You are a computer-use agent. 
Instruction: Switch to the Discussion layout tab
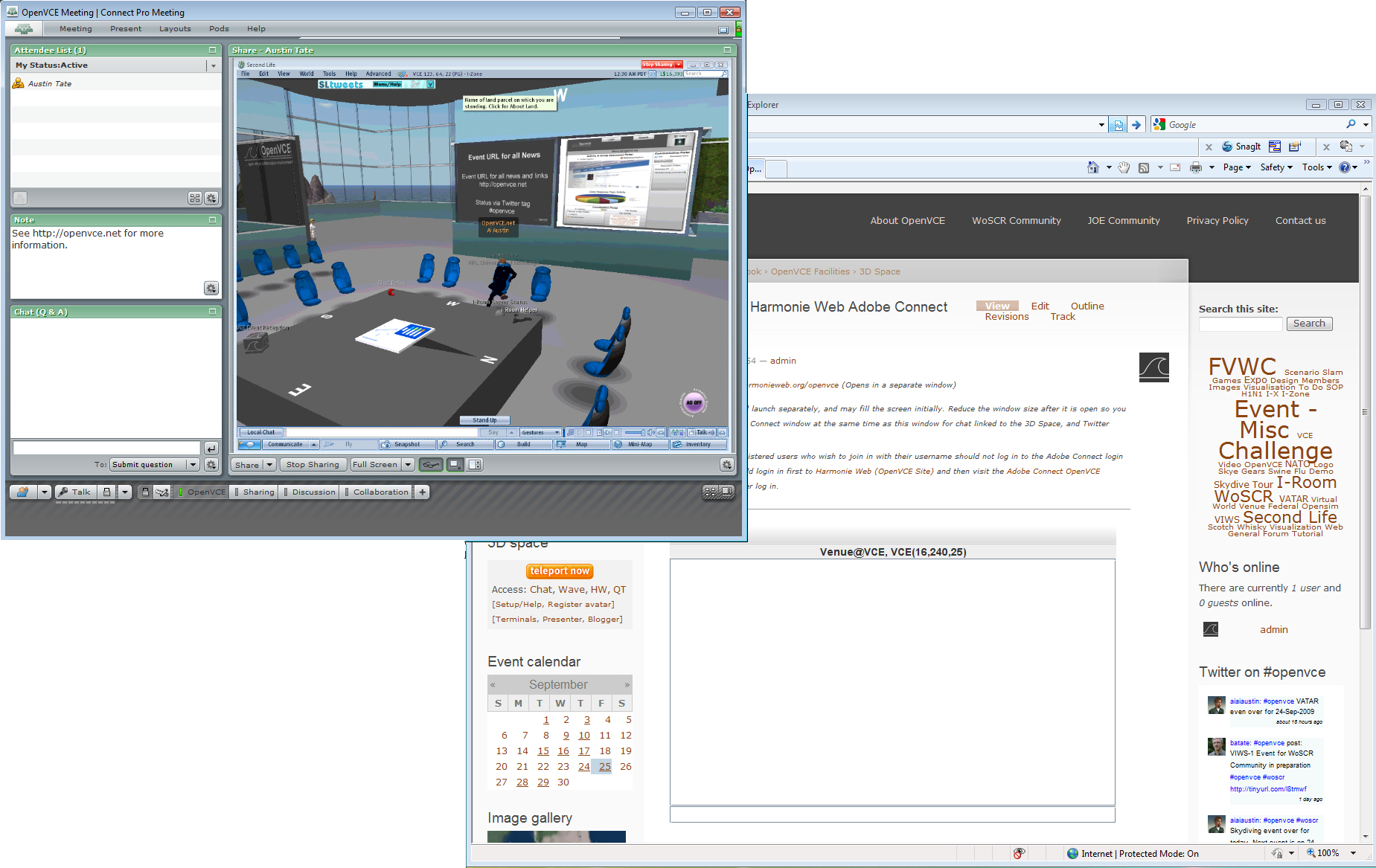[x=310, y=492]
